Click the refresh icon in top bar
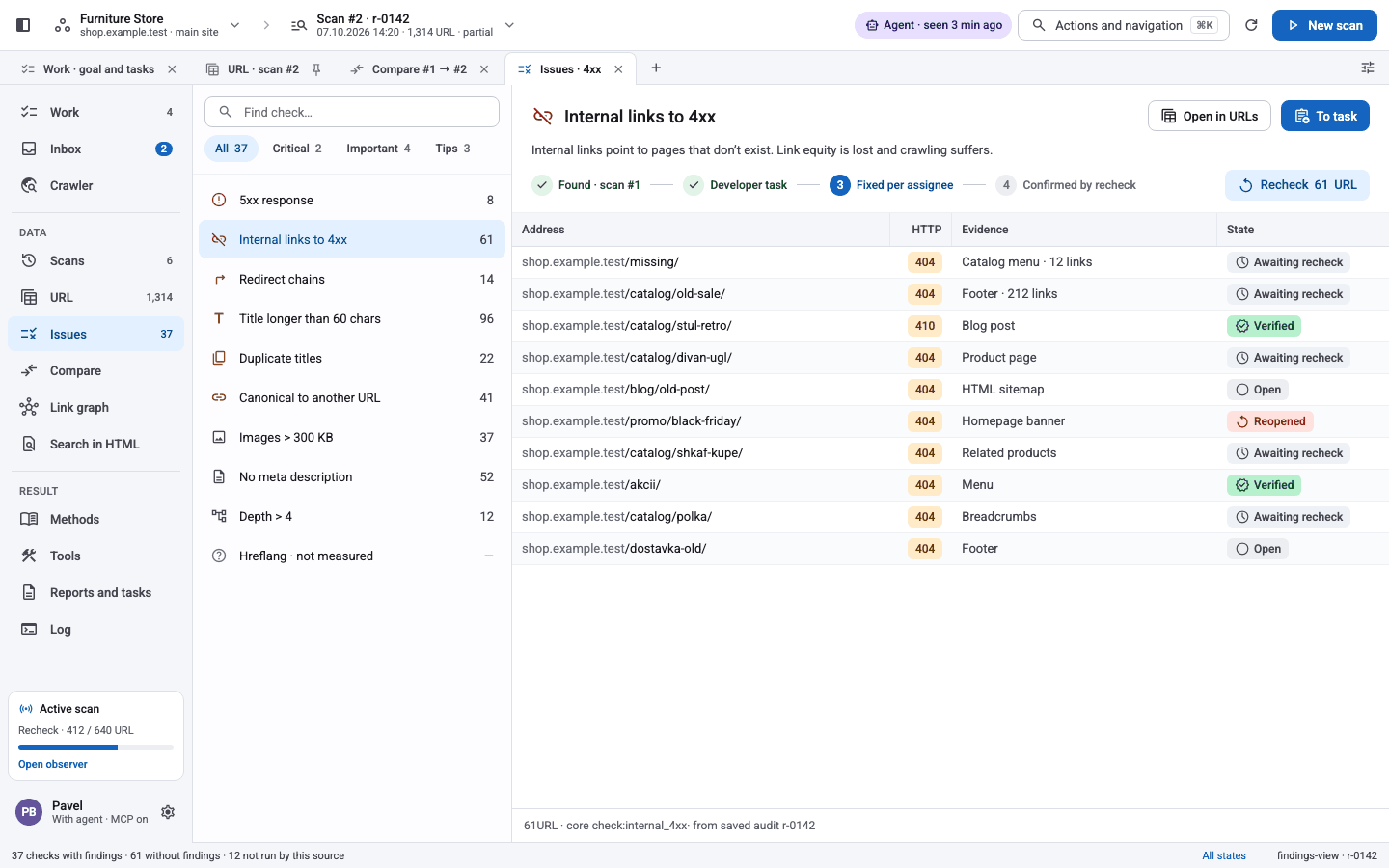 (1251, 25)
